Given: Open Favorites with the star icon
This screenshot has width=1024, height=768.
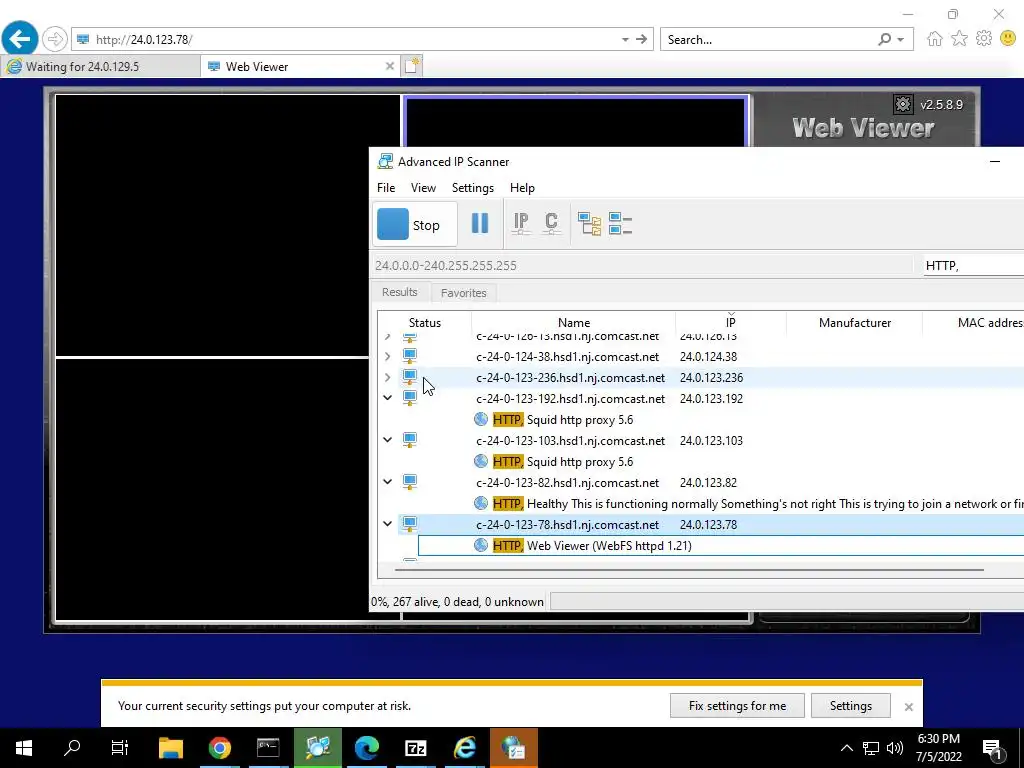Looking at the screenshot, I should click(x=959, y=39).
